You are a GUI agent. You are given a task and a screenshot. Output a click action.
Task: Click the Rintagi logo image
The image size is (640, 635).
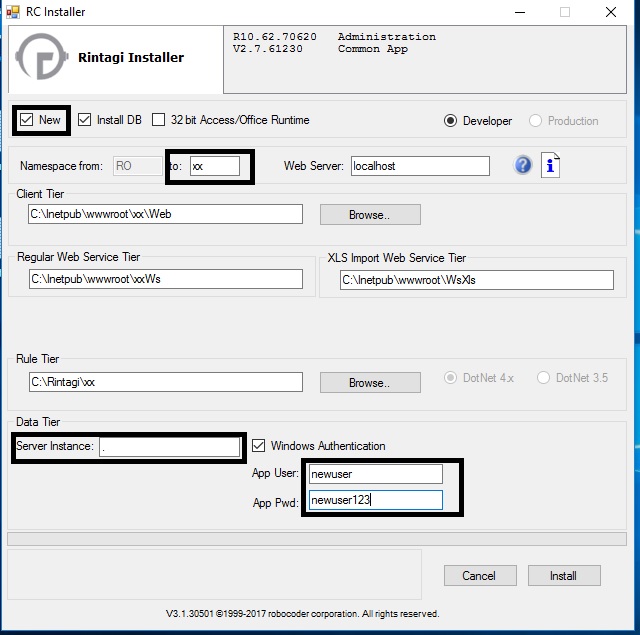point(41,57)
